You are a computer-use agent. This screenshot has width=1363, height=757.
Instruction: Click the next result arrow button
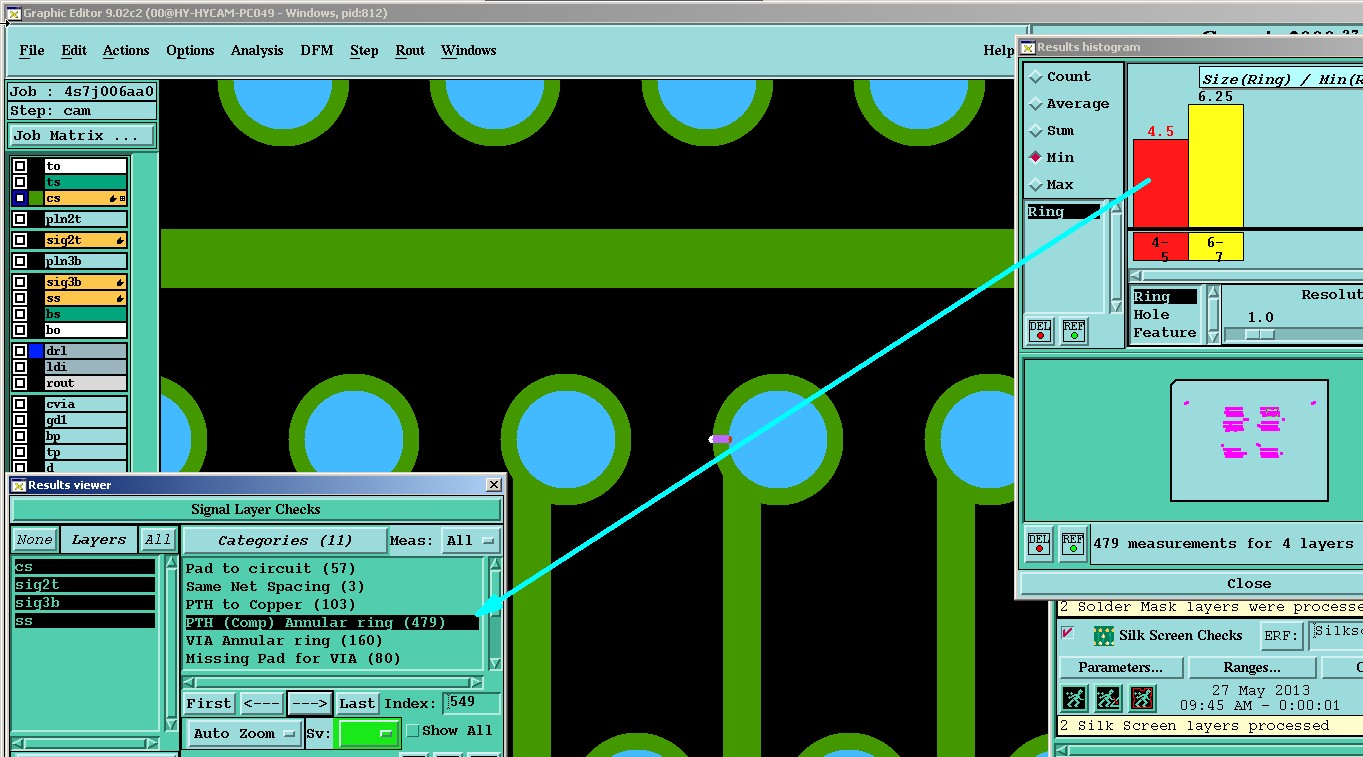[309, 704]
